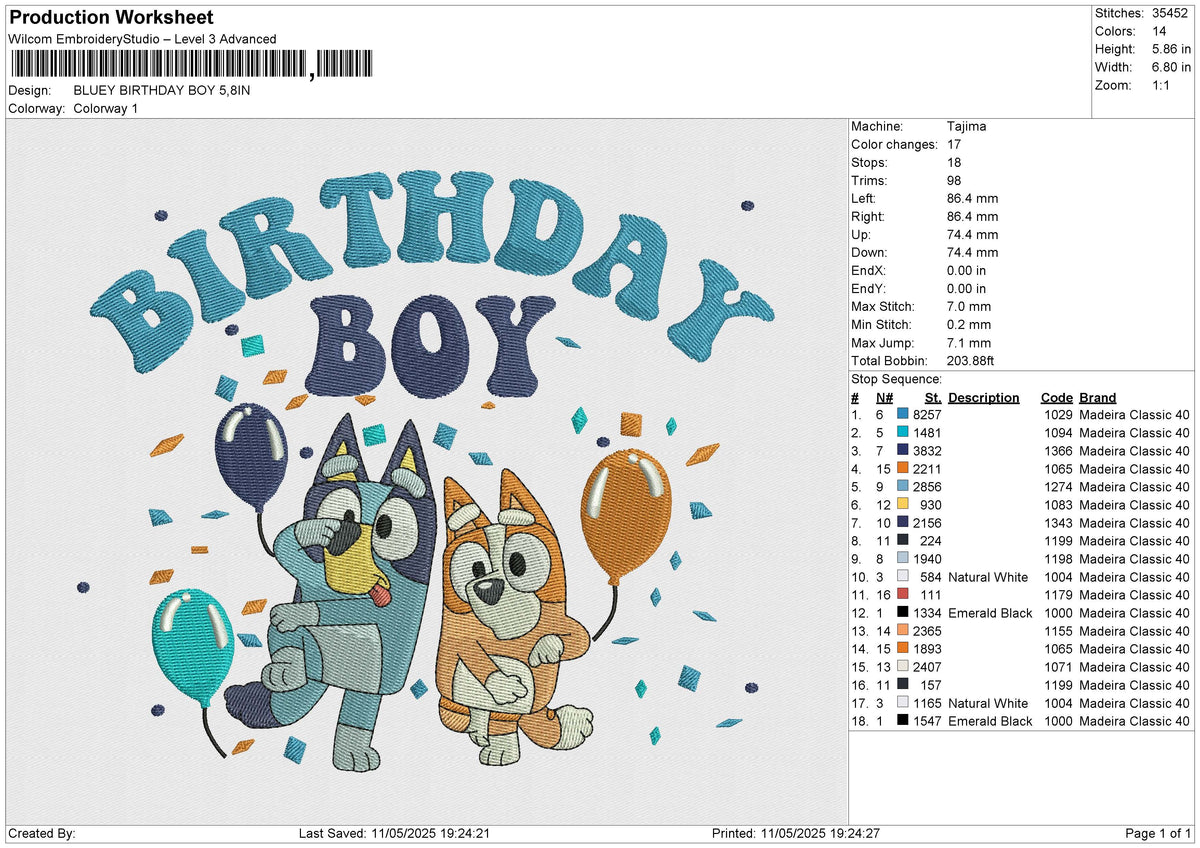Choose the peach swatch beside 2365 stitches
The height and width of the screenshot is (848, 1200).
pos(903,630)
